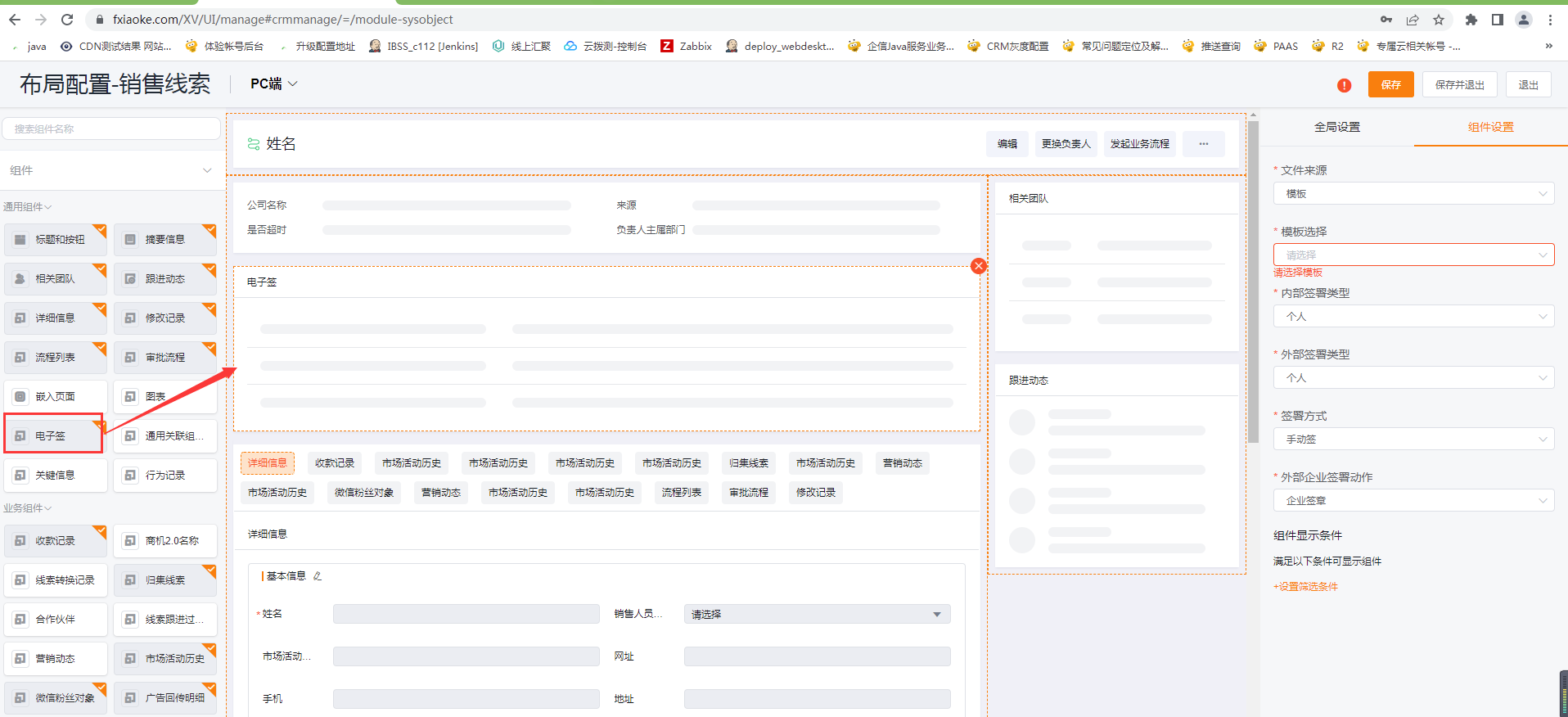Click the 更换负责人 button
This screenshot has height=717, width=1568.
[x=1066, y=144]
